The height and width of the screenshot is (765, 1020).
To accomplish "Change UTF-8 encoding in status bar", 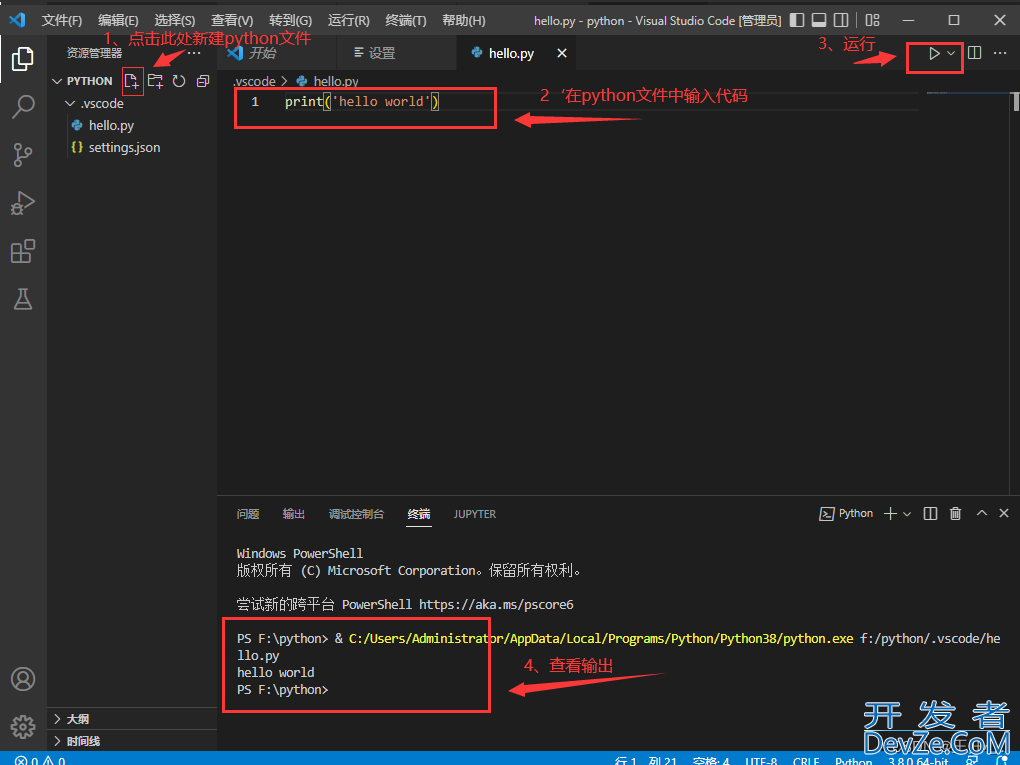I will click(761, 760).
